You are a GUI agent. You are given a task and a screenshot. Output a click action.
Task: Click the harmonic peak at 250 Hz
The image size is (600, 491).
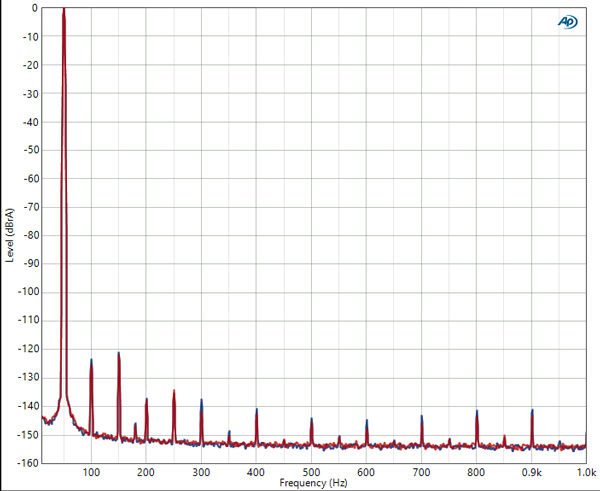[x=174, y=392]
